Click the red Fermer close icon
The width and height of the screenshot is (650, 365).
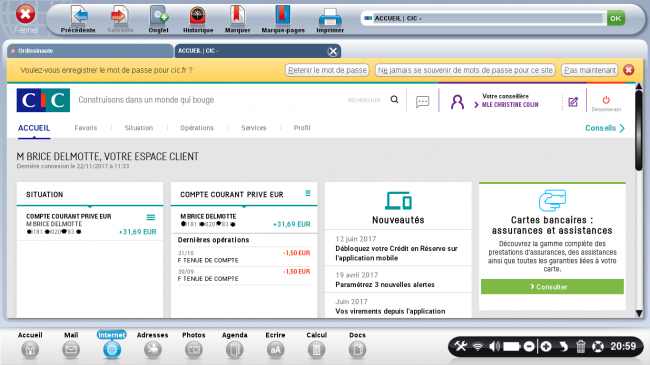tap(25, 15)
